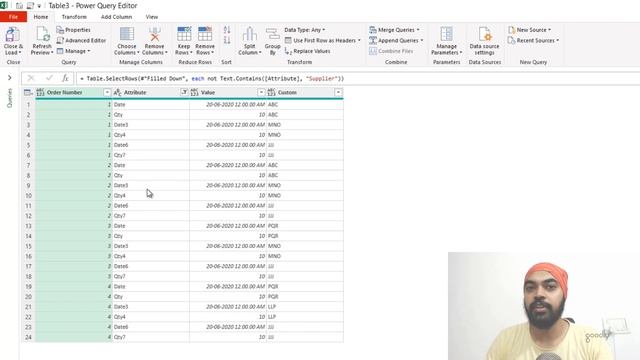Screen dimensions: 640x360
Task: Click the Group By icon
Action: (272, 34)
